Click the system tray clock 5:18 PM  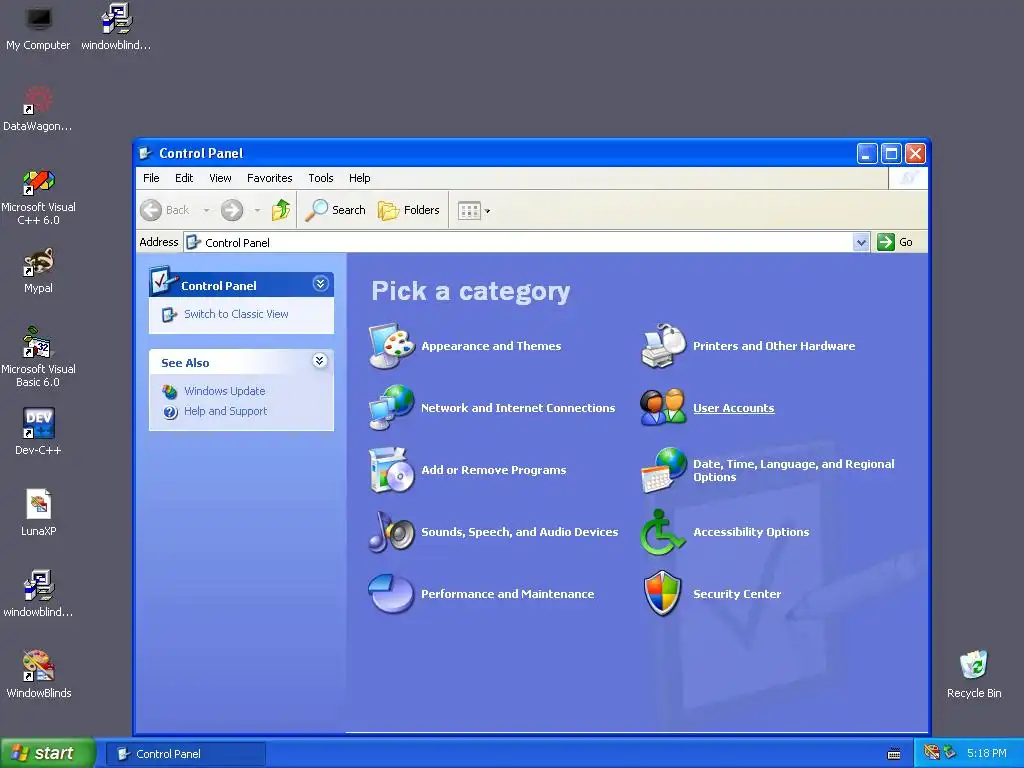click(986, 753)
